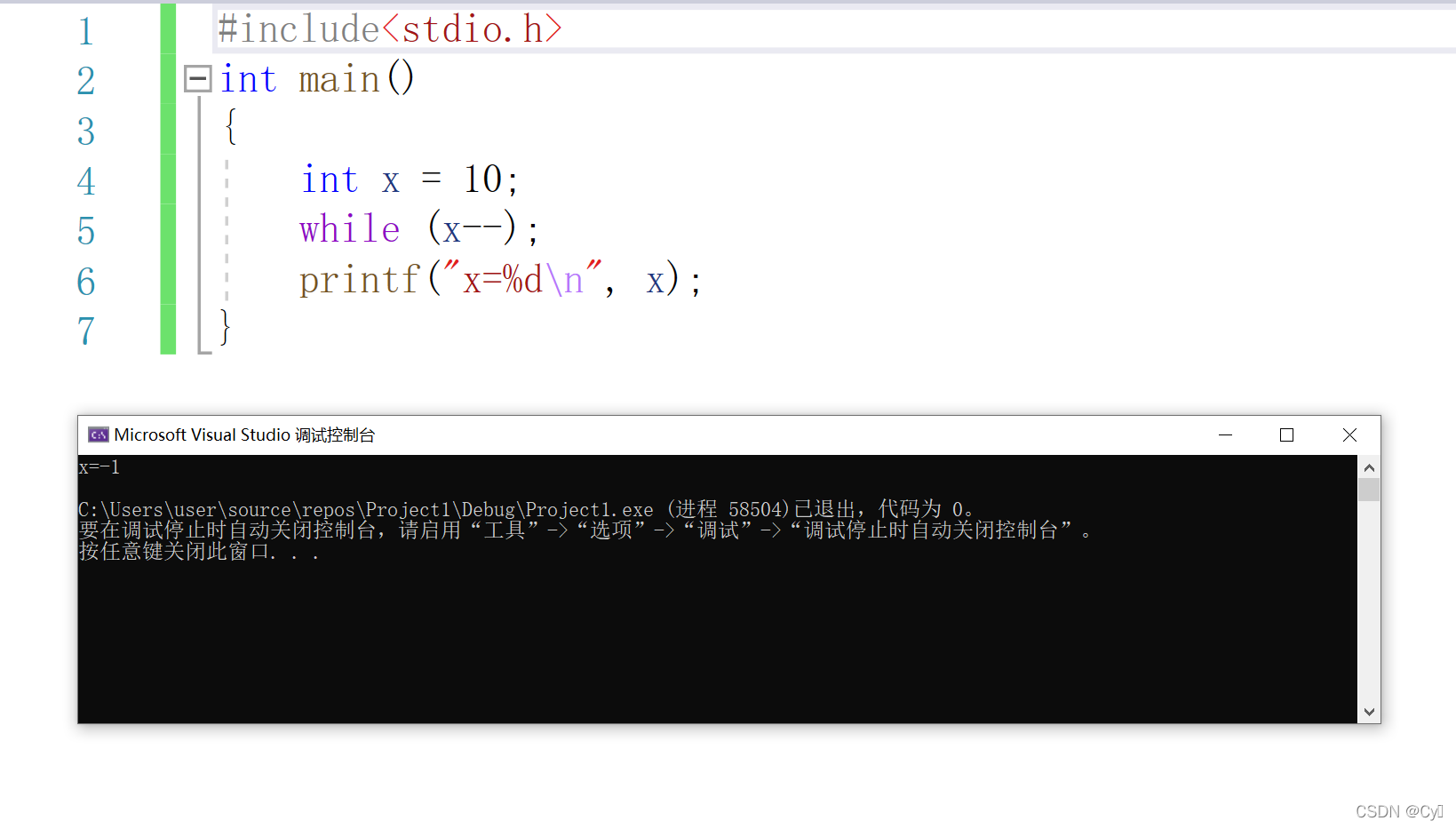Click line number 5 in the editor
The image size is (1456, 829).
click(85, 231)
